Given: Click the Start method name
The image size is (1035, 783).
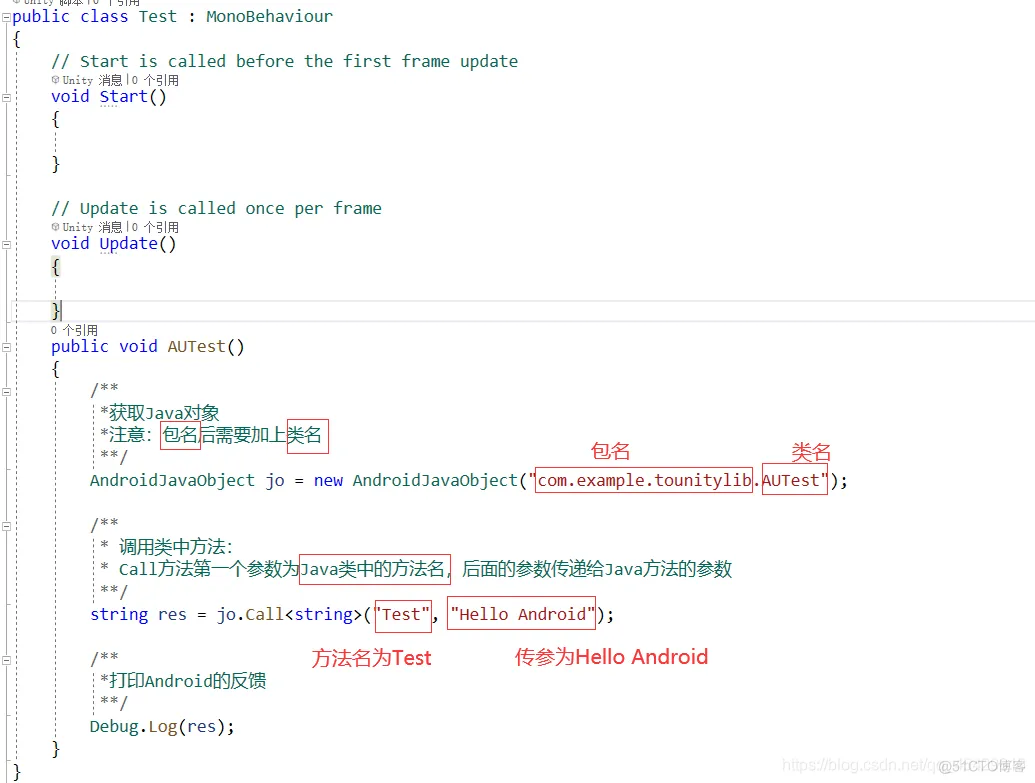Looking at the screenshot, I should [x=123, y=96].
